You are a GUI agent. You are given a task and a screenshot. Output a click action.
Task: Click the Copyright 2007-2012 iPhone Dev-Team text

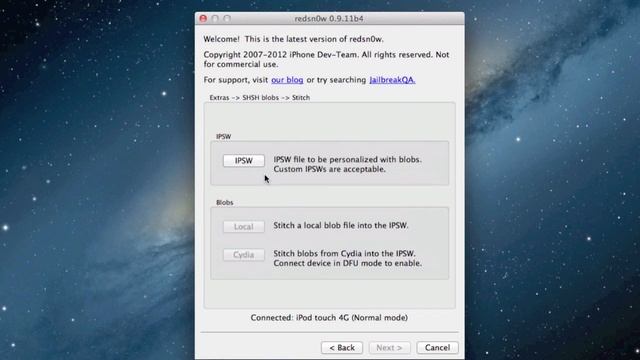pos(326,60)
